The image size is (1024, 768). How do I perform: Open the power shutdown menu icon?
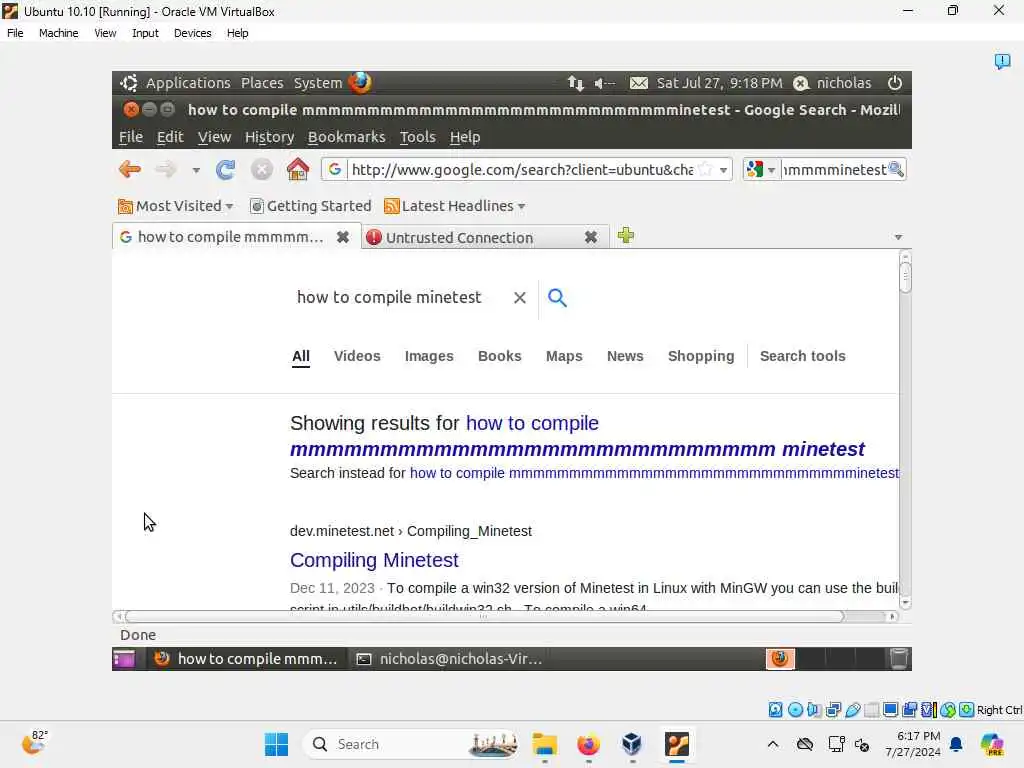(x=895, y=83)
